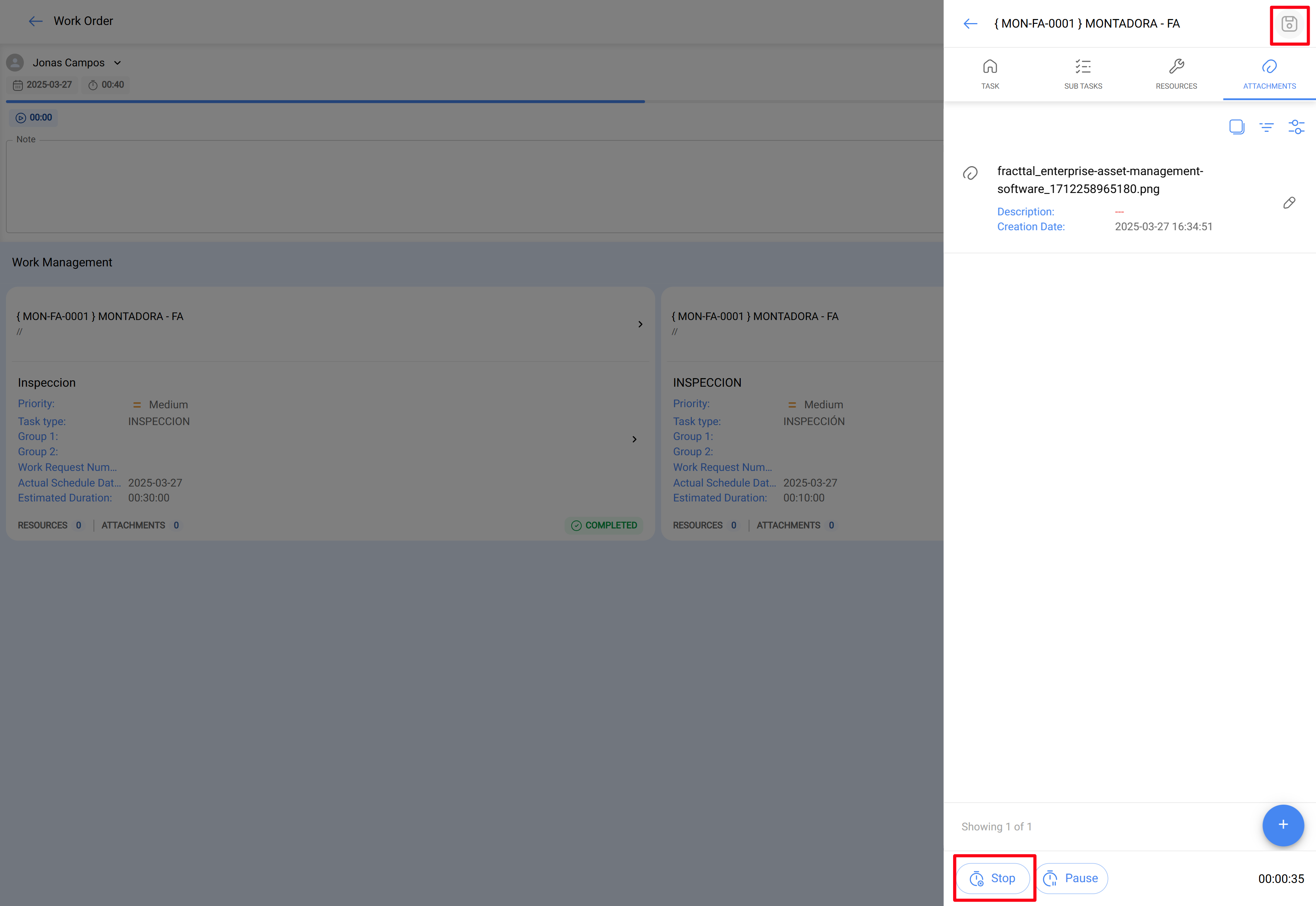Click into the Note text field
1316x906 pixels.
coord(474,186)
